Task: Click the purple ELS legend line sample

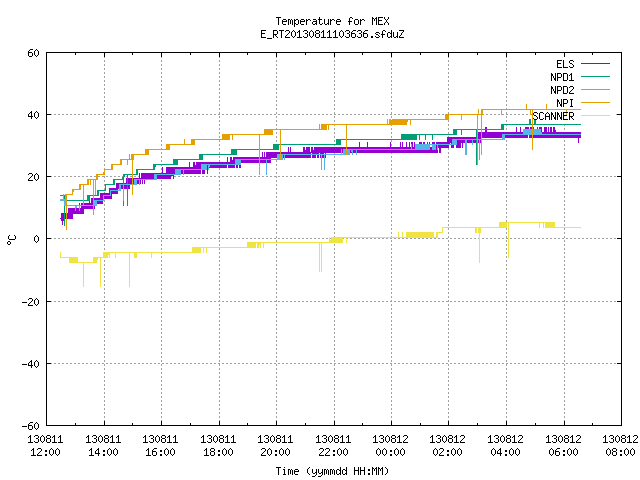Action: 595,64
